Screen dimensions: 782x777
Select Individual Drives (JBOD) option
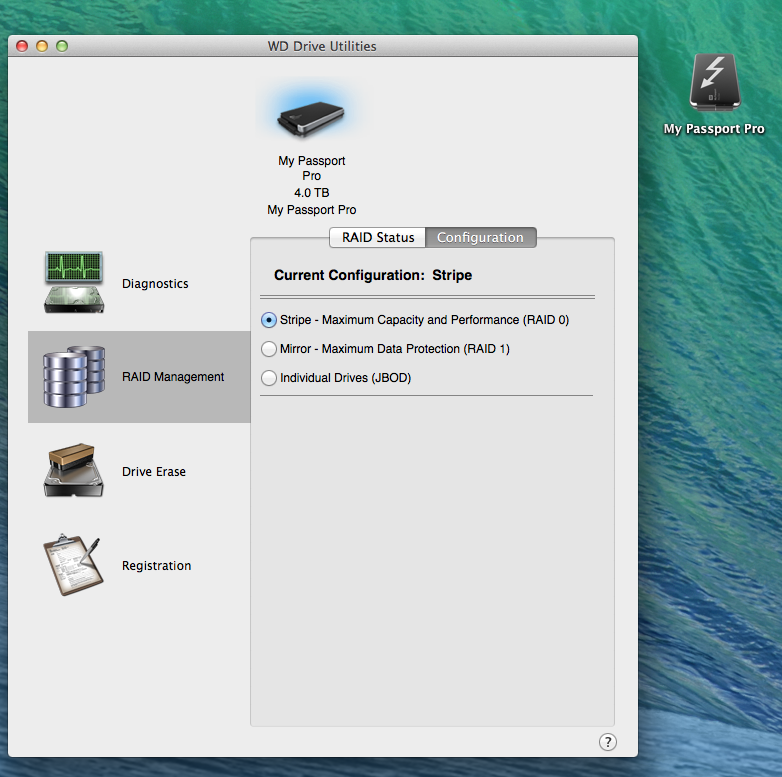(x=268, y=378)
